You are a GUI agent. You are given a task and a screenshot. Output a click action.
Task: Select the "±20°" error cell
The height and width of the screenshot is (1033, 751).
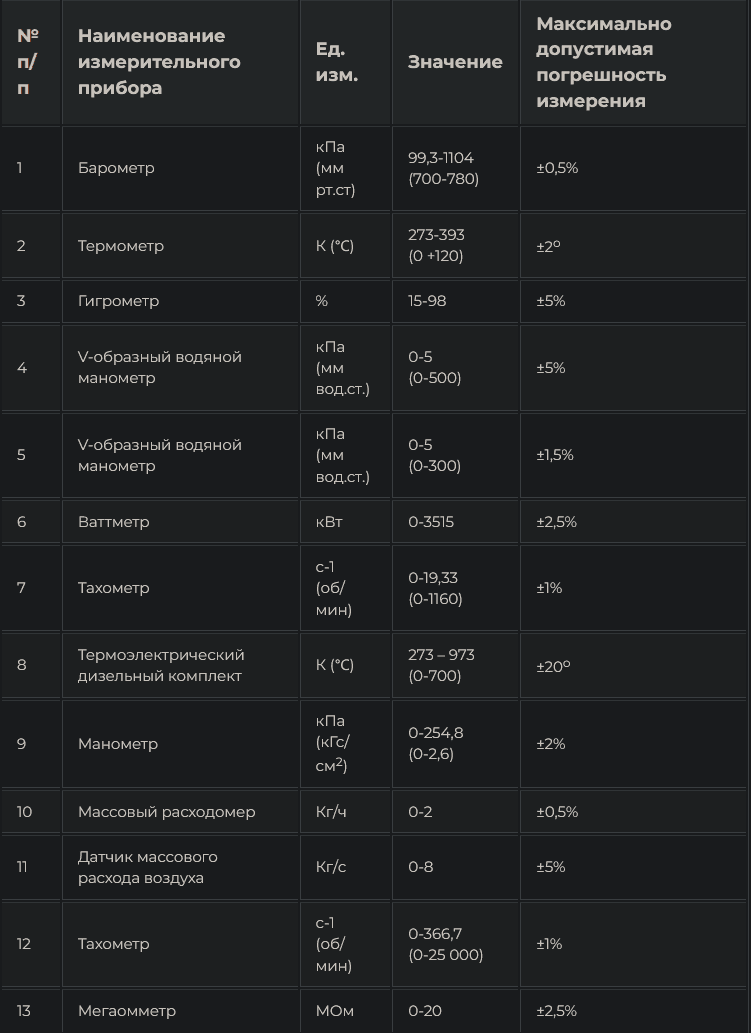pos(553,665)
